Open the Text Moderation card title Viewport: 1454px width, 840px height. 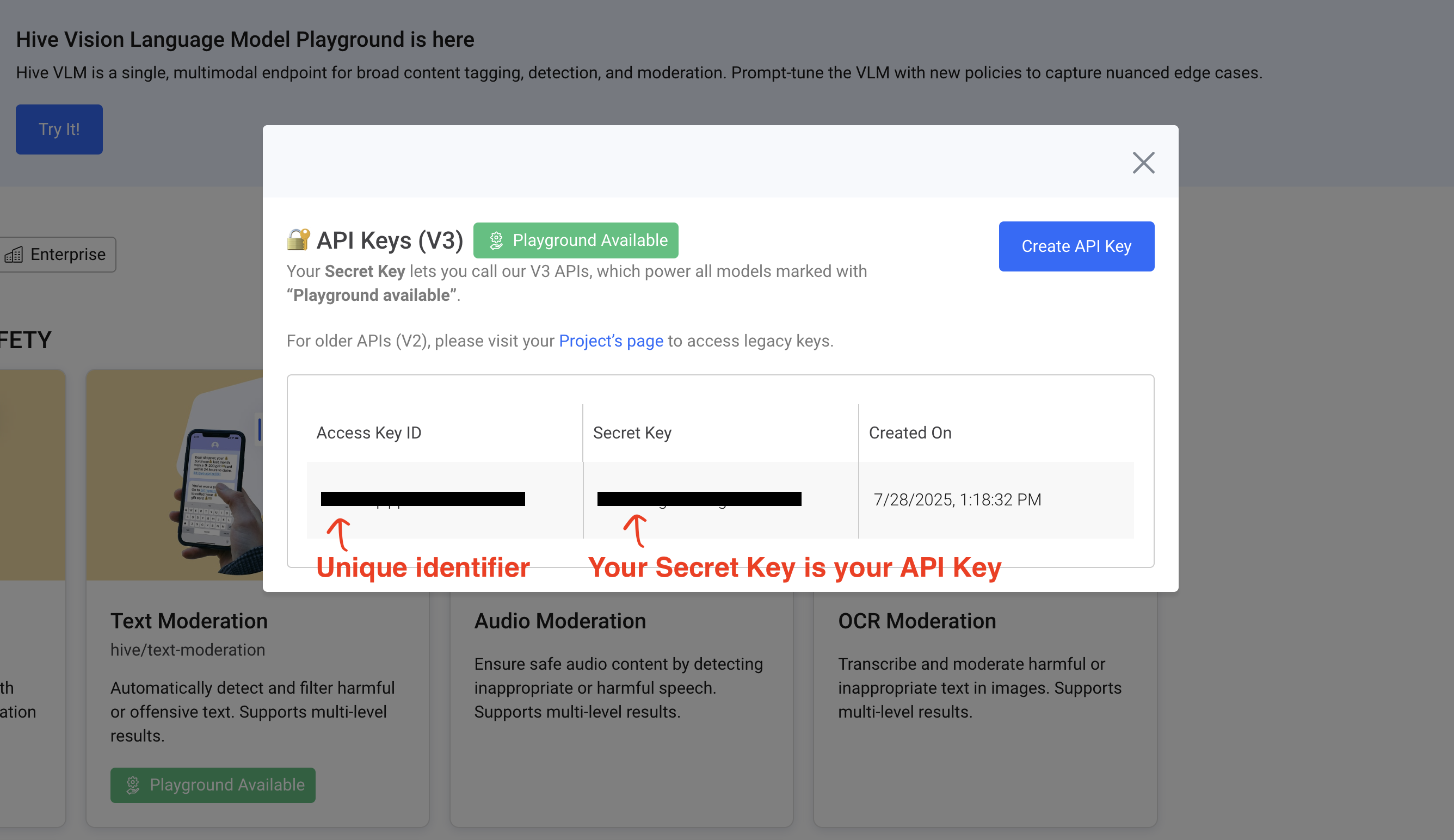(x=189, y=621)
